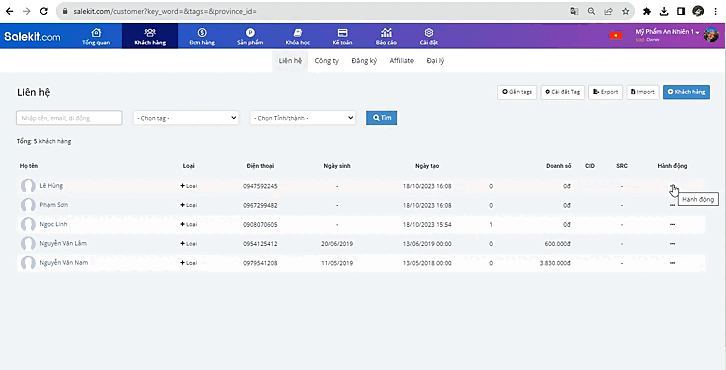Screen dimensions: 726x370
Task: Click phone number 0908070605
Action: coord(260,225)
